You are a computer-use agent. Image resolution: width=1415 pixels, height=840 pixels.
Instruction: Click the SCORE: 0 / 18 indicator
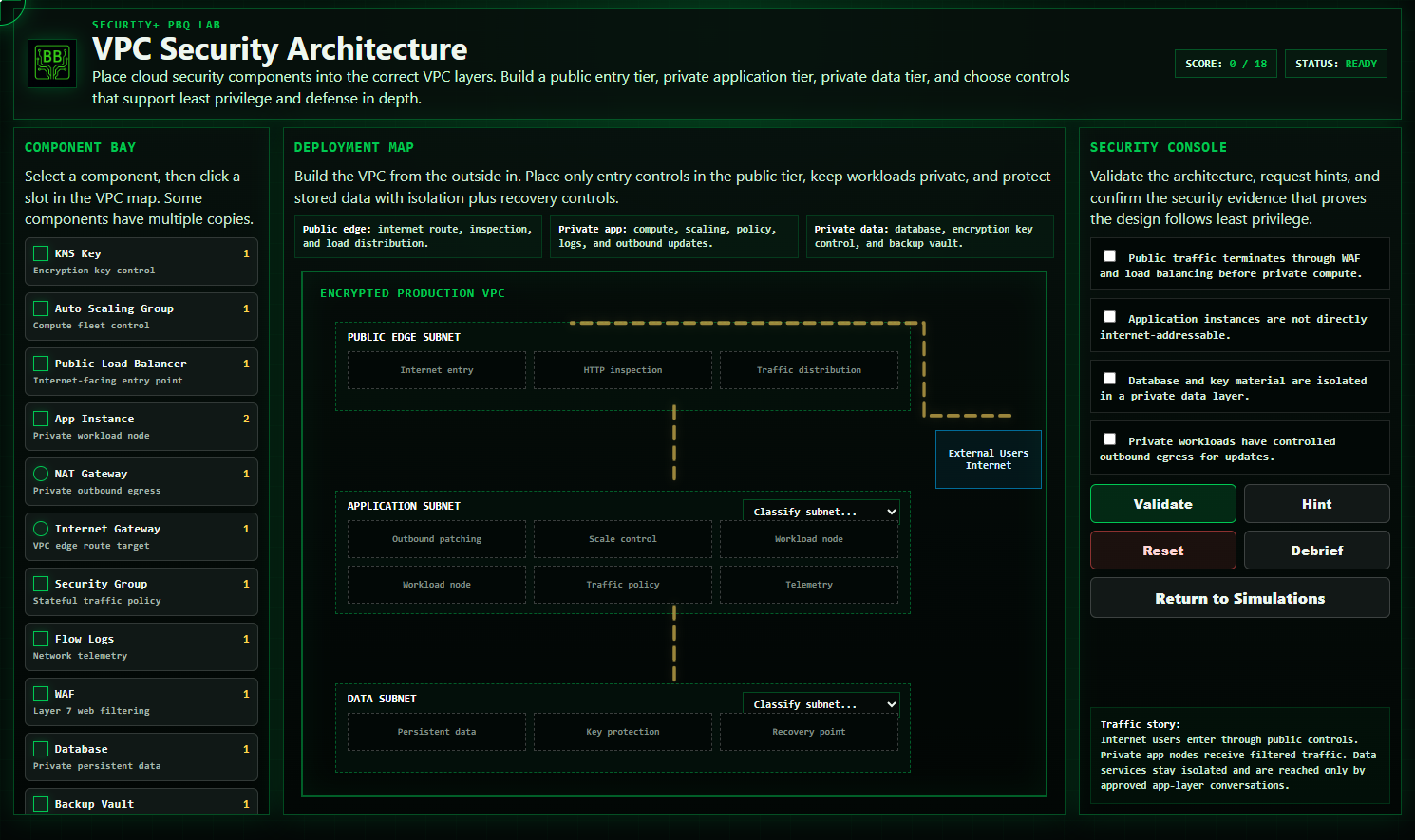click(1226, 64)
